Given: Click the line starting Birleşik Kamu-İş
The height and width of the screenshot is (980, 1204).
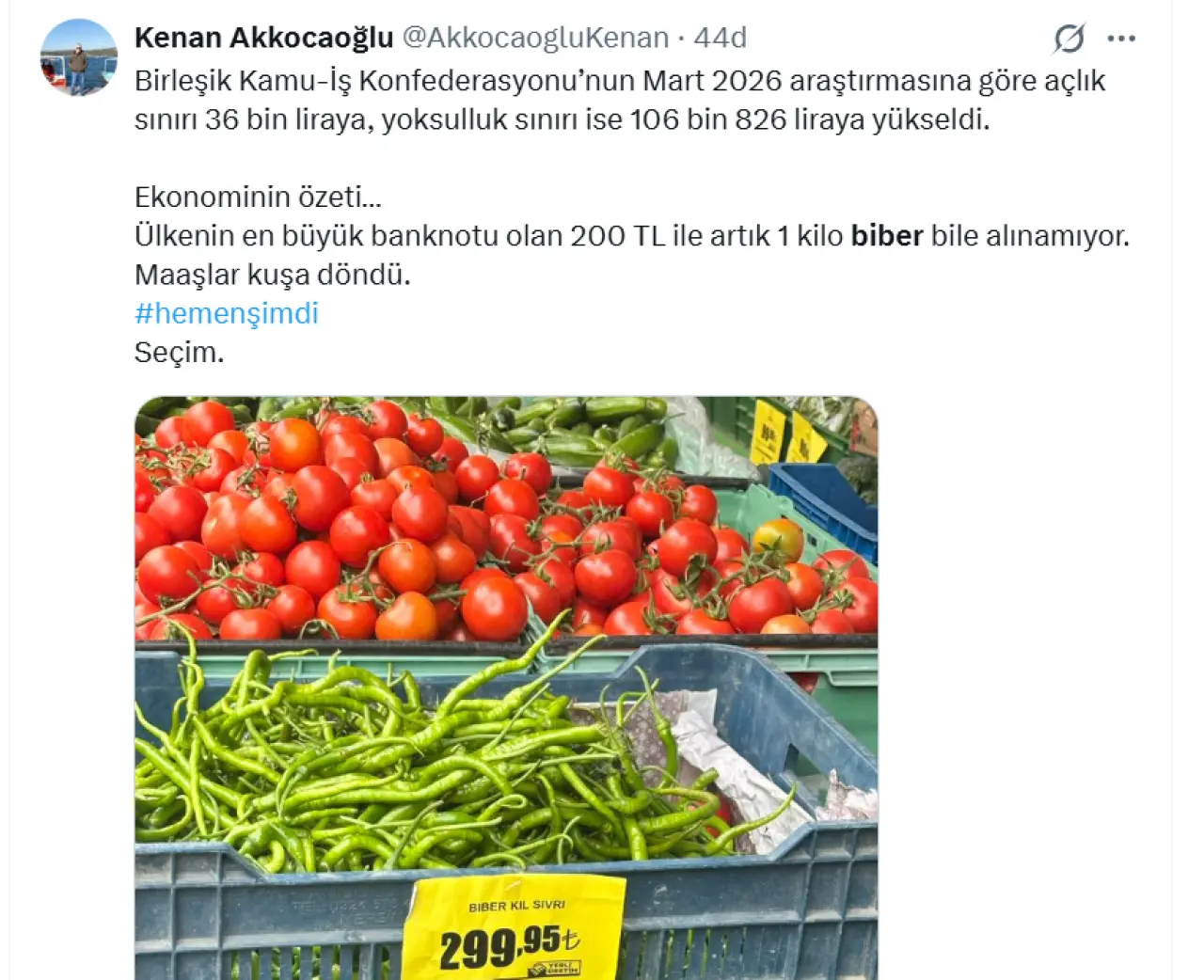Looking at the screenshot, I should coord(620,81).
